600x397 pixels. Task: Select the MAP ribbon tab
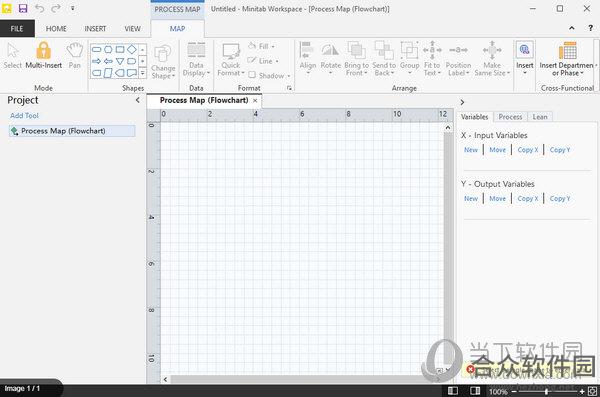178,28
